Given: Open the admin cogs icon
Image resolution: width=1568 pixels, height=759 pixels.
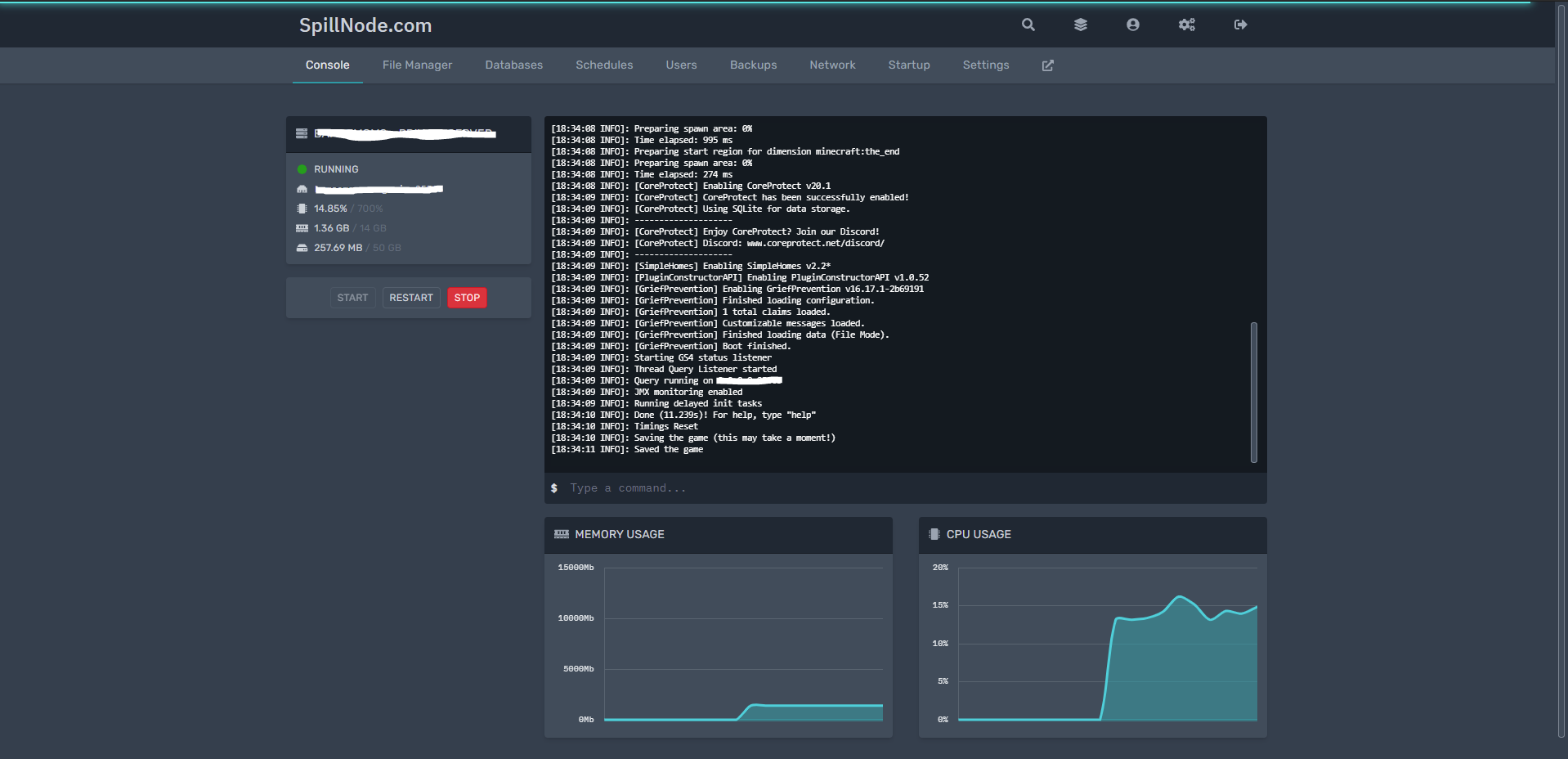Looking at the screenshot, I should coord(1186,25).
